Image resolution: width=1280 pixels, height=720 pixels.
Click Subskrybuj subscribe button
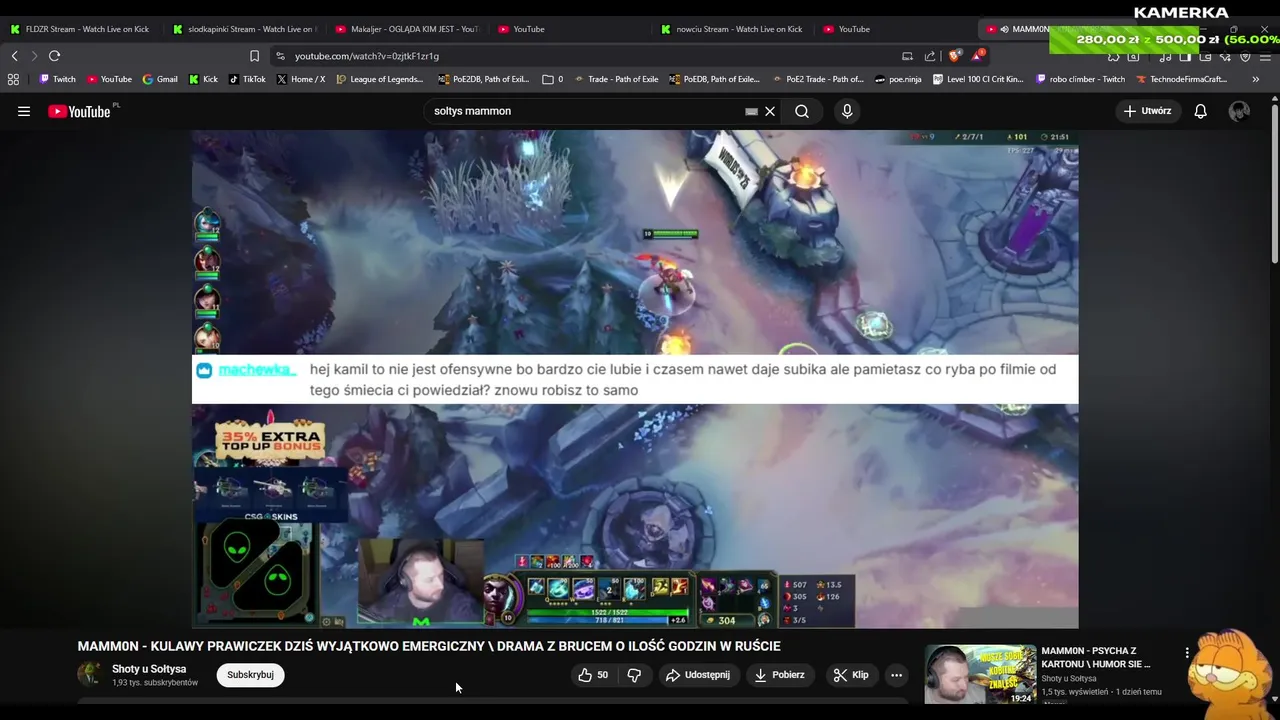coord(250,675)
